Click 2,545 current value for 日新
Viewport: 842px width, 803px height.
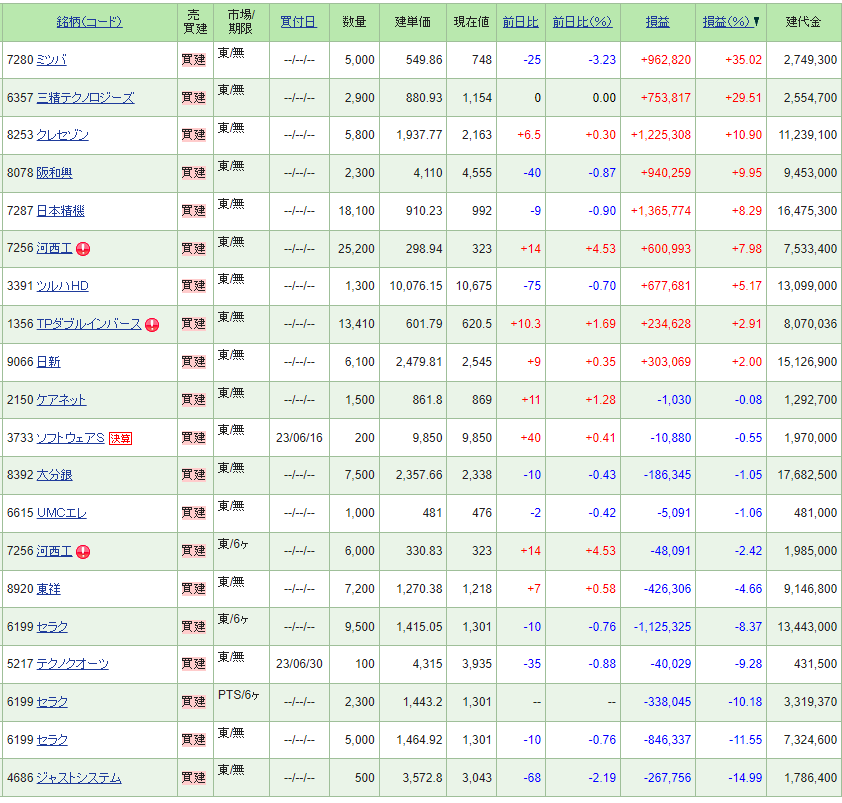[477, 362]
